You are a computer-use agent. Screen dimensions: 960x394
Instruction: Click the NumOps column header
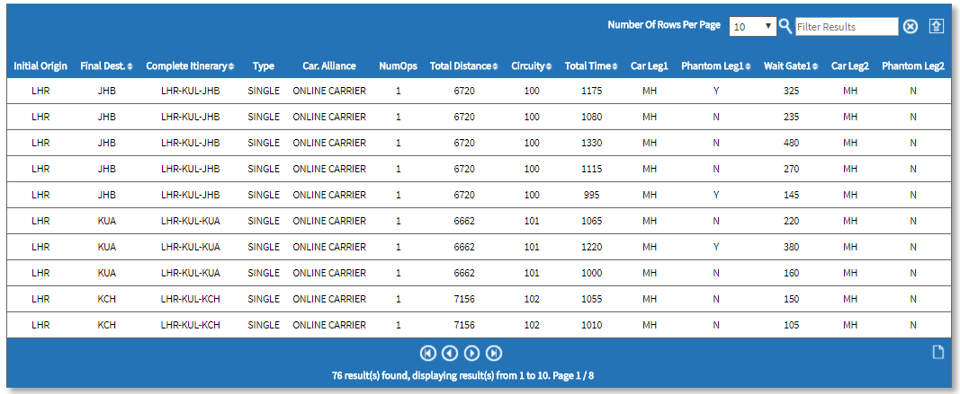click(398, 66)
